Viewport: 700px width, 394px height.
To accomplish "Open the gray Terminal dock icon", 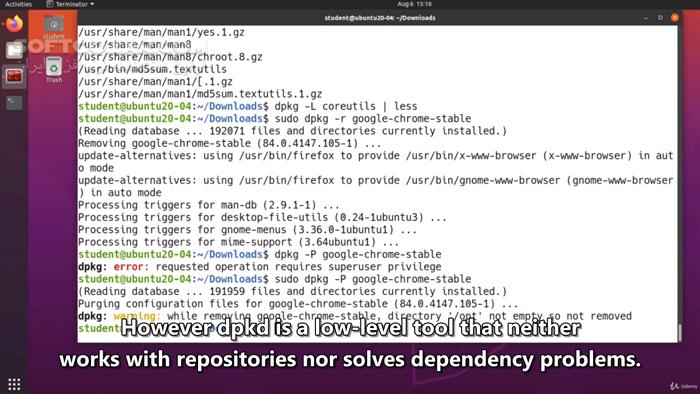I will 14,103.
